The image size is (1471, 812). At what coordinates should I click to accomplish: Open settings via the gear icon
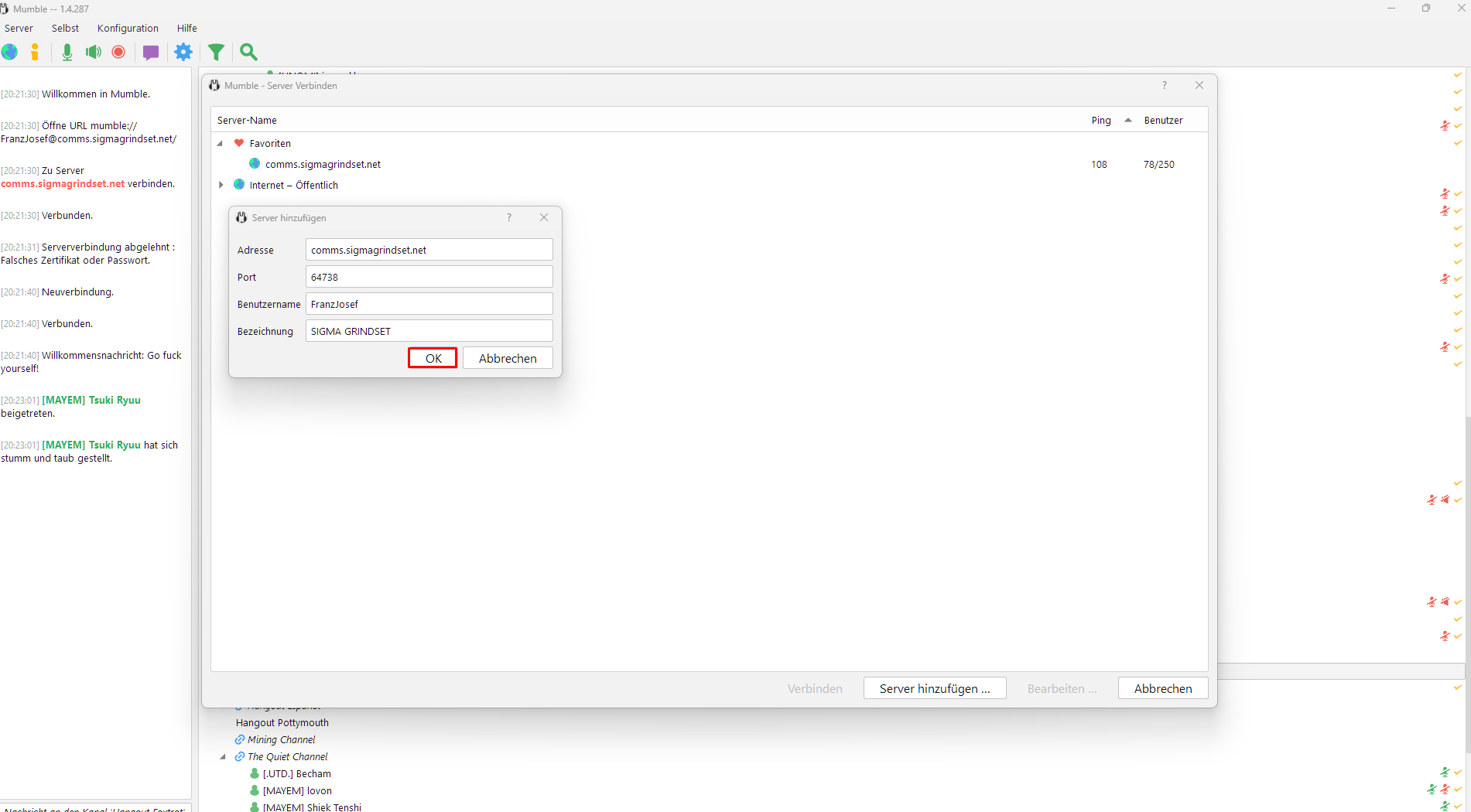183,52
